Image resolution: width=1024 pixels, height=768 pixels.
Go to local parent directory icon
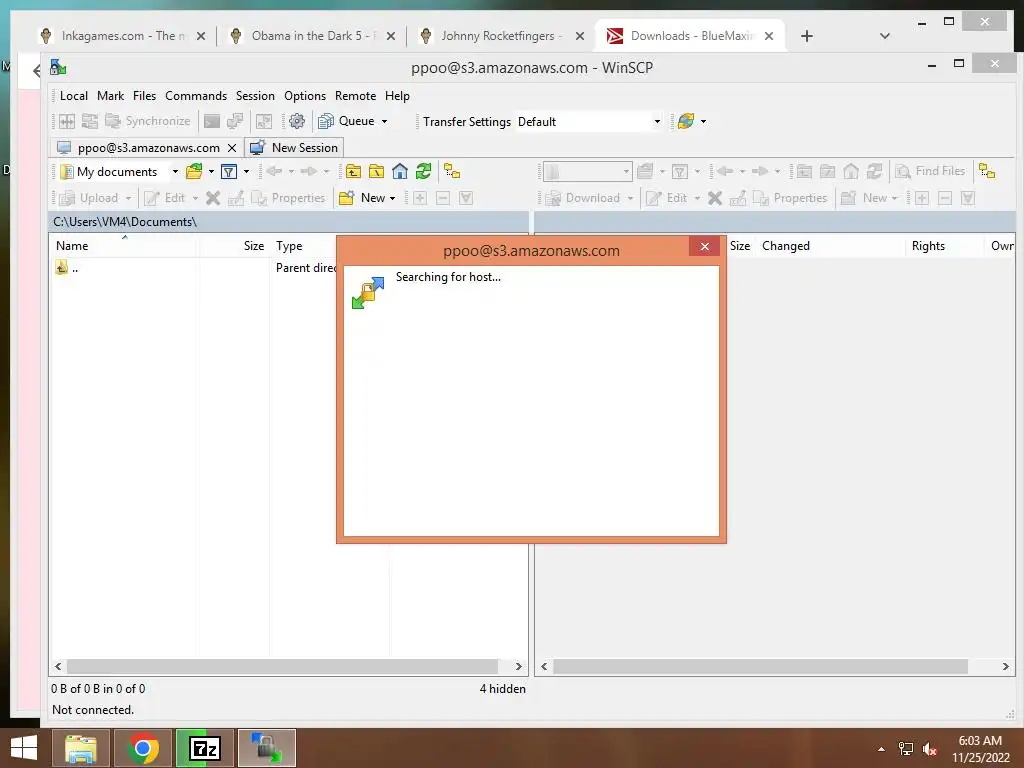pos(353,172)
